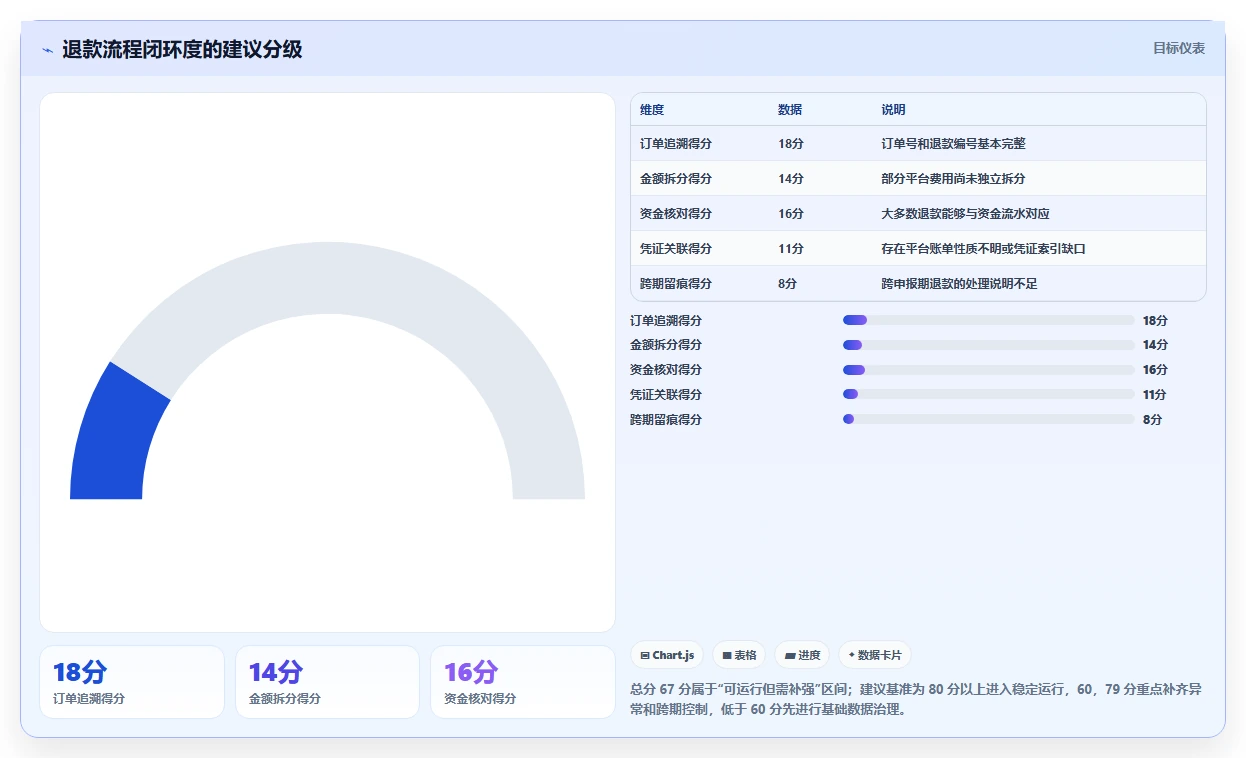Click the title 退款流程闭环度的建议分级
The image size is (1246, 758).
tap(182, 49)
